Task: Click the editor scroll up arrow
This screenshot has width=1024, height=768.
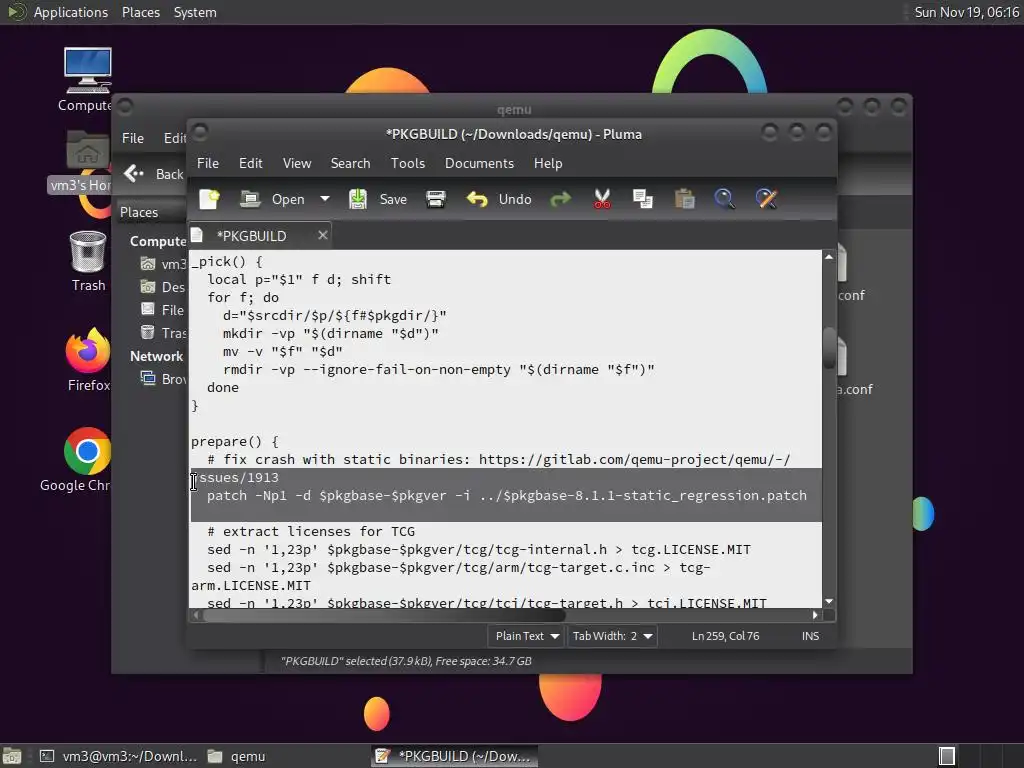Action: point(829,257)
